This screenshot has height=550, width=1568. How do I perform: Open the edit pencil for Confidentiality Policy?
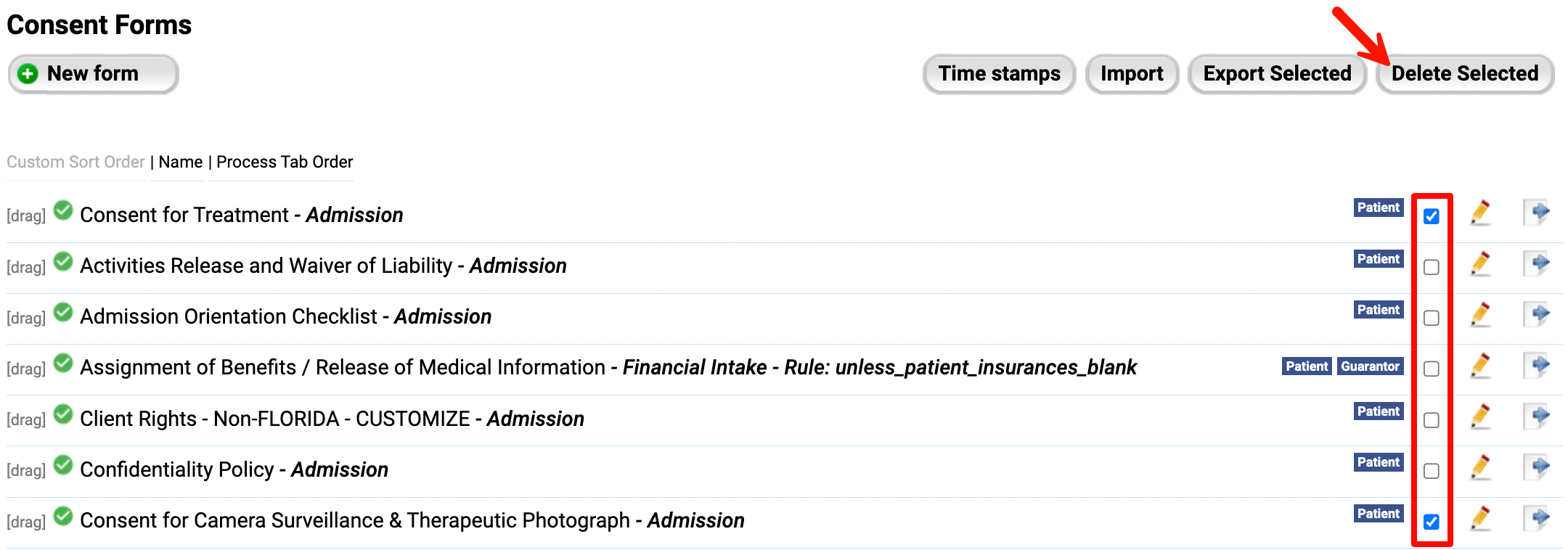[1481, 467]
